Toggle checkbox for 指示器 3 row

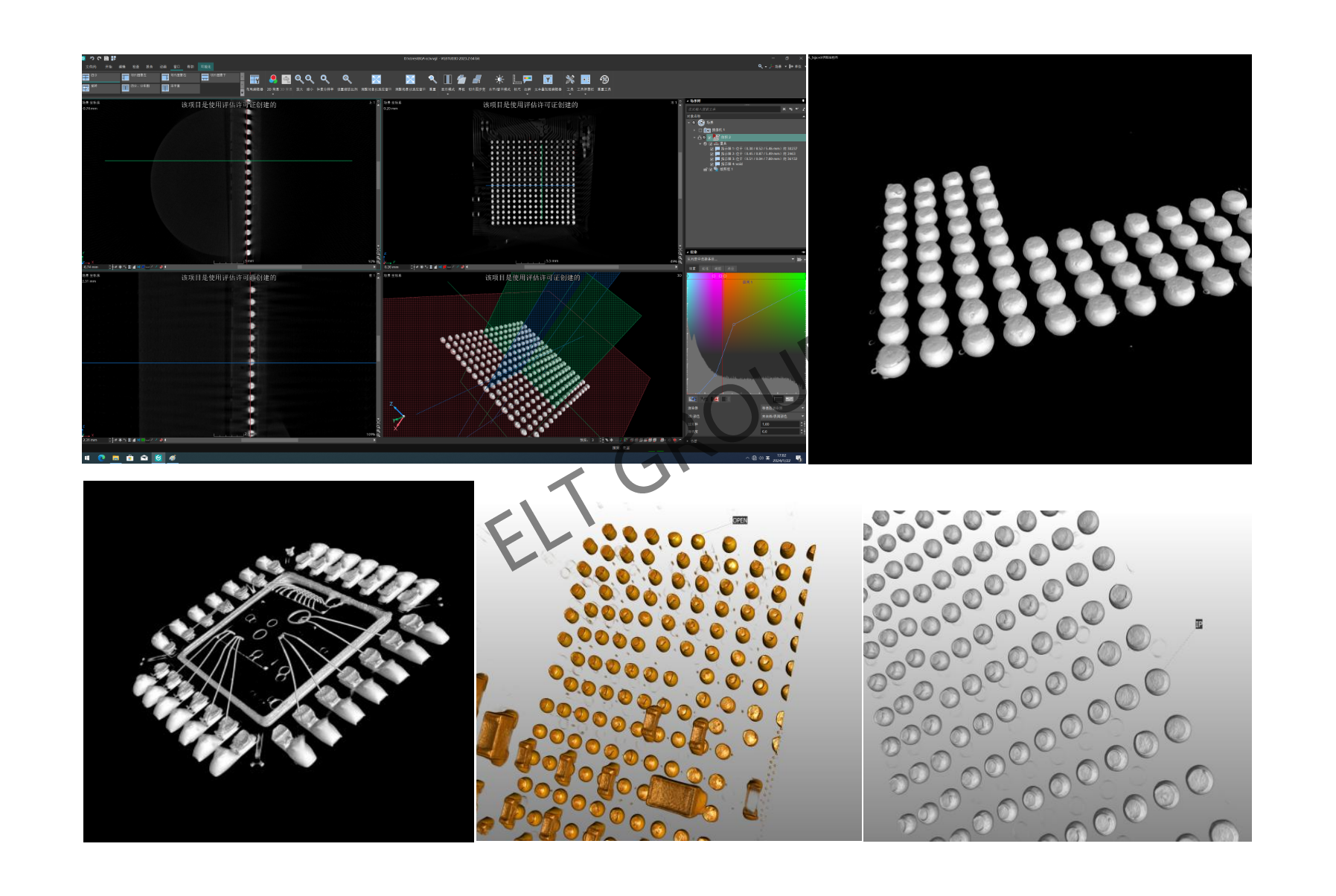(x=712, y=159)
